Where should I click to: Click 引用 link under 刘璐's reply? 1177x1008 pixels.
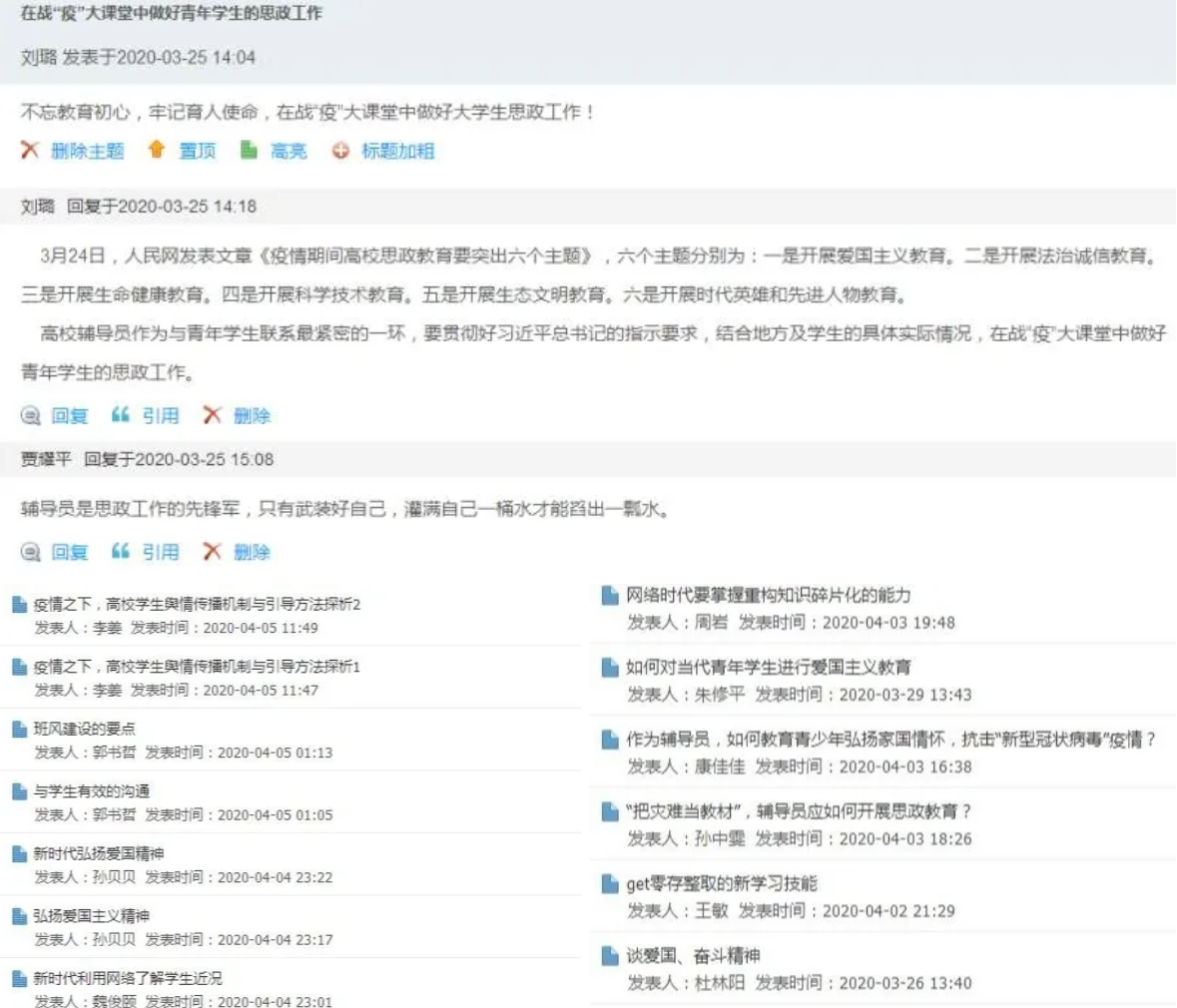(x=160, y=416)
